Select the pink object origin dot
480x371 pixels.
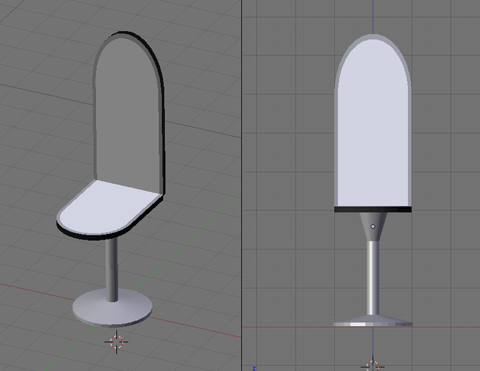click(x=373, y=226)
